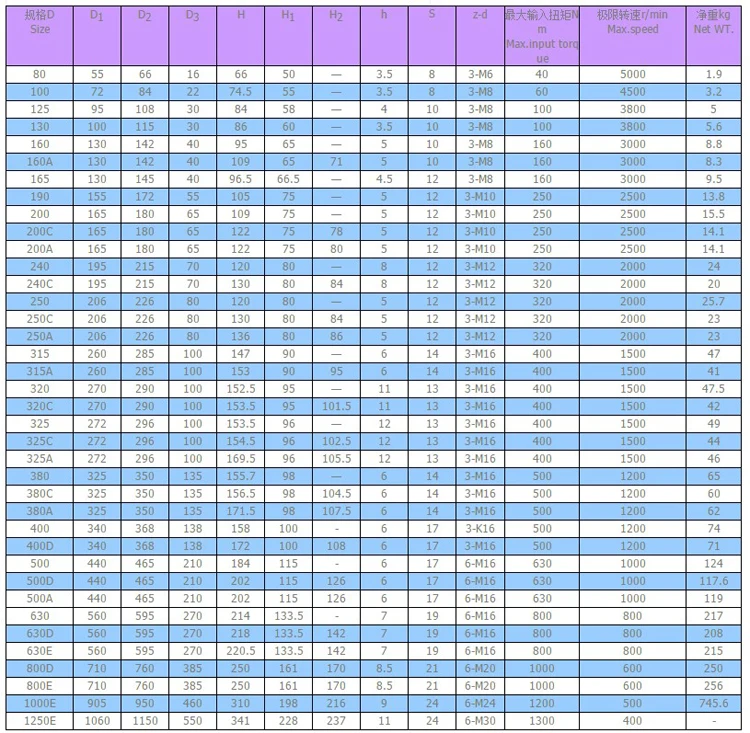The image size is (750, 733).
Task: Click the 6-M30 cell in the 1250E row
Action: [x=480, y=721]
